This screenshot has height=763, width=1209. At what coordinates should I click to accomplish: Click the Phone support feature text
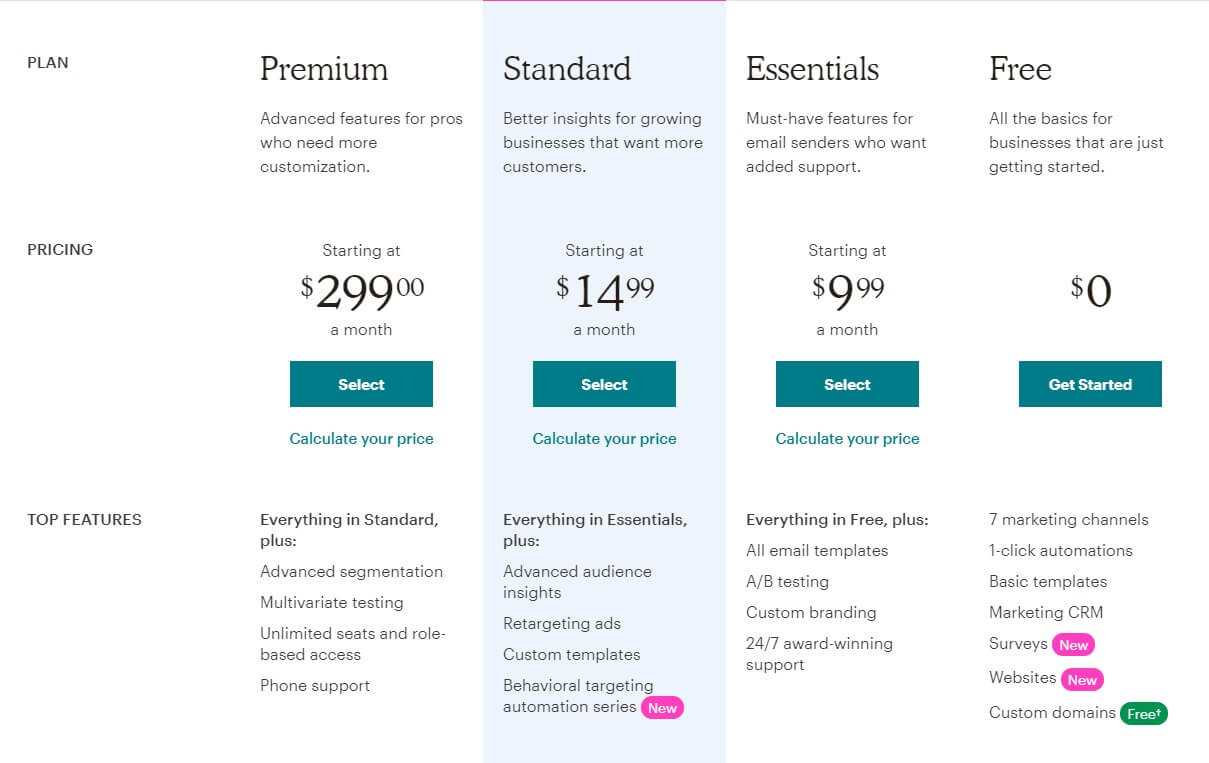[x=315, y=686]
